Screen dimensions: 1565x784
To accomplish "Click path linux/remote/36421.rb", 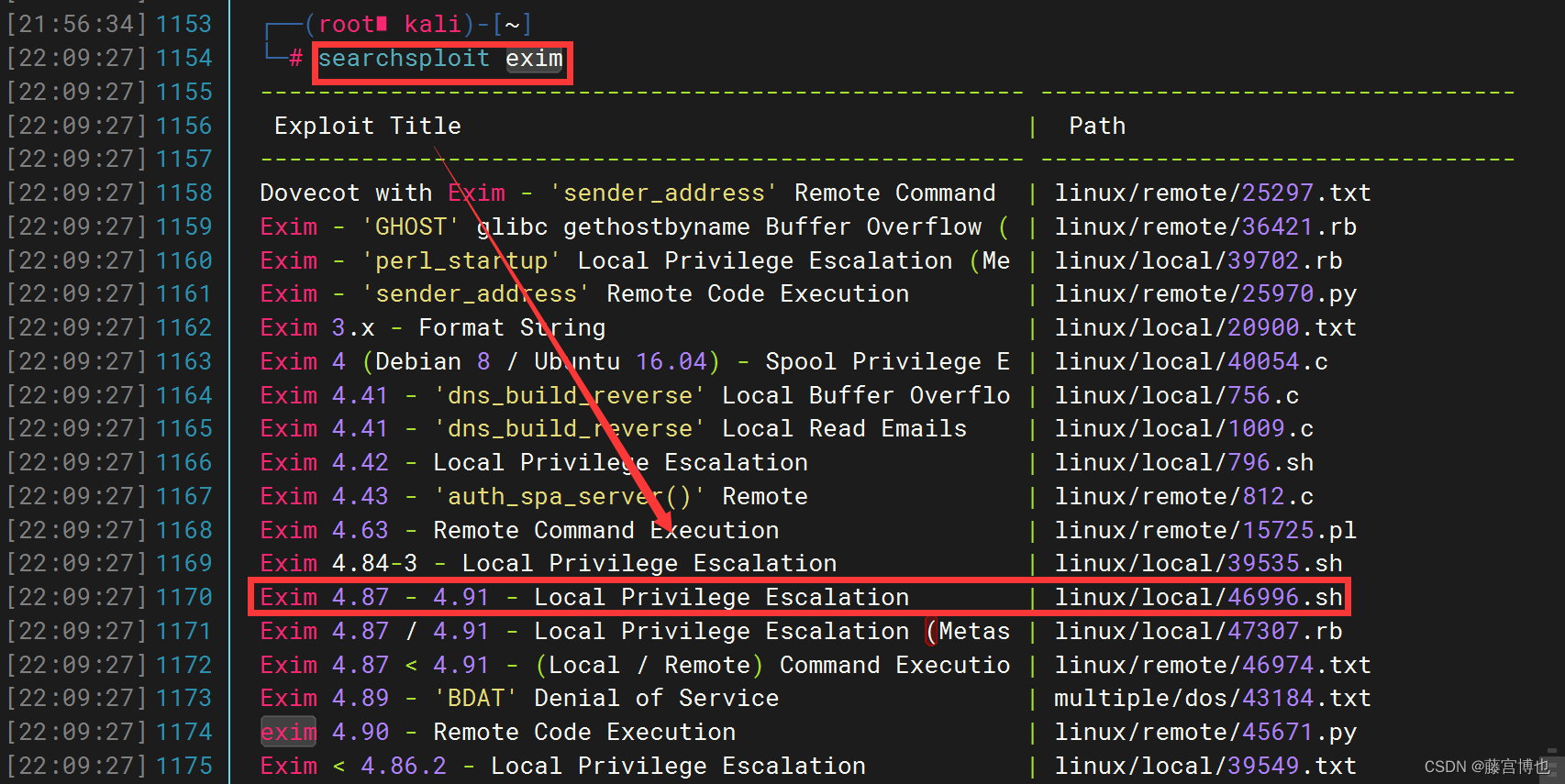I will 1204,226.
